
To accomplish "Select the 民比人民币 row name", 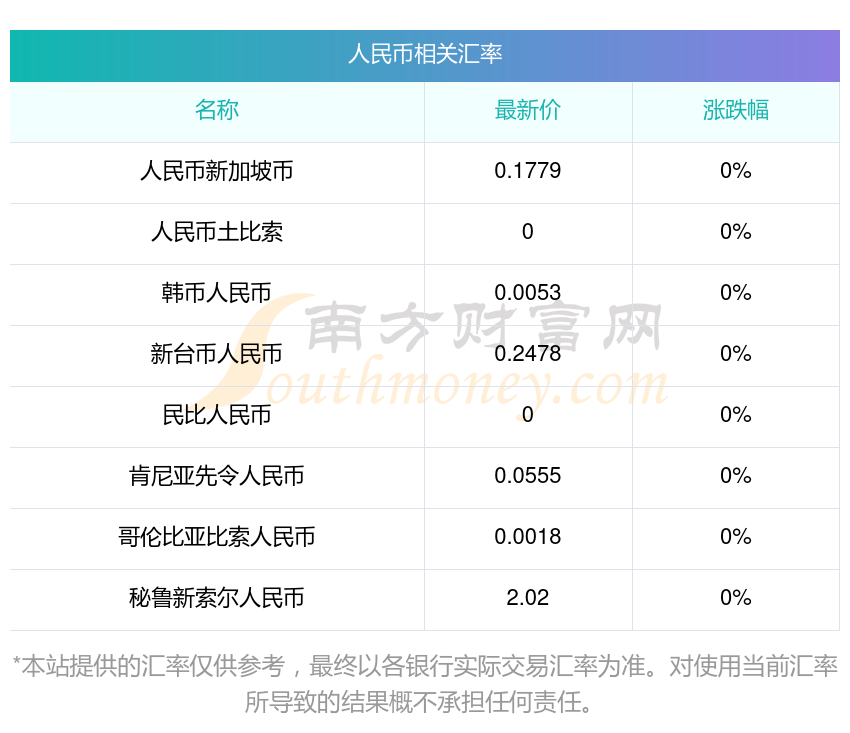I will point(217,415).
